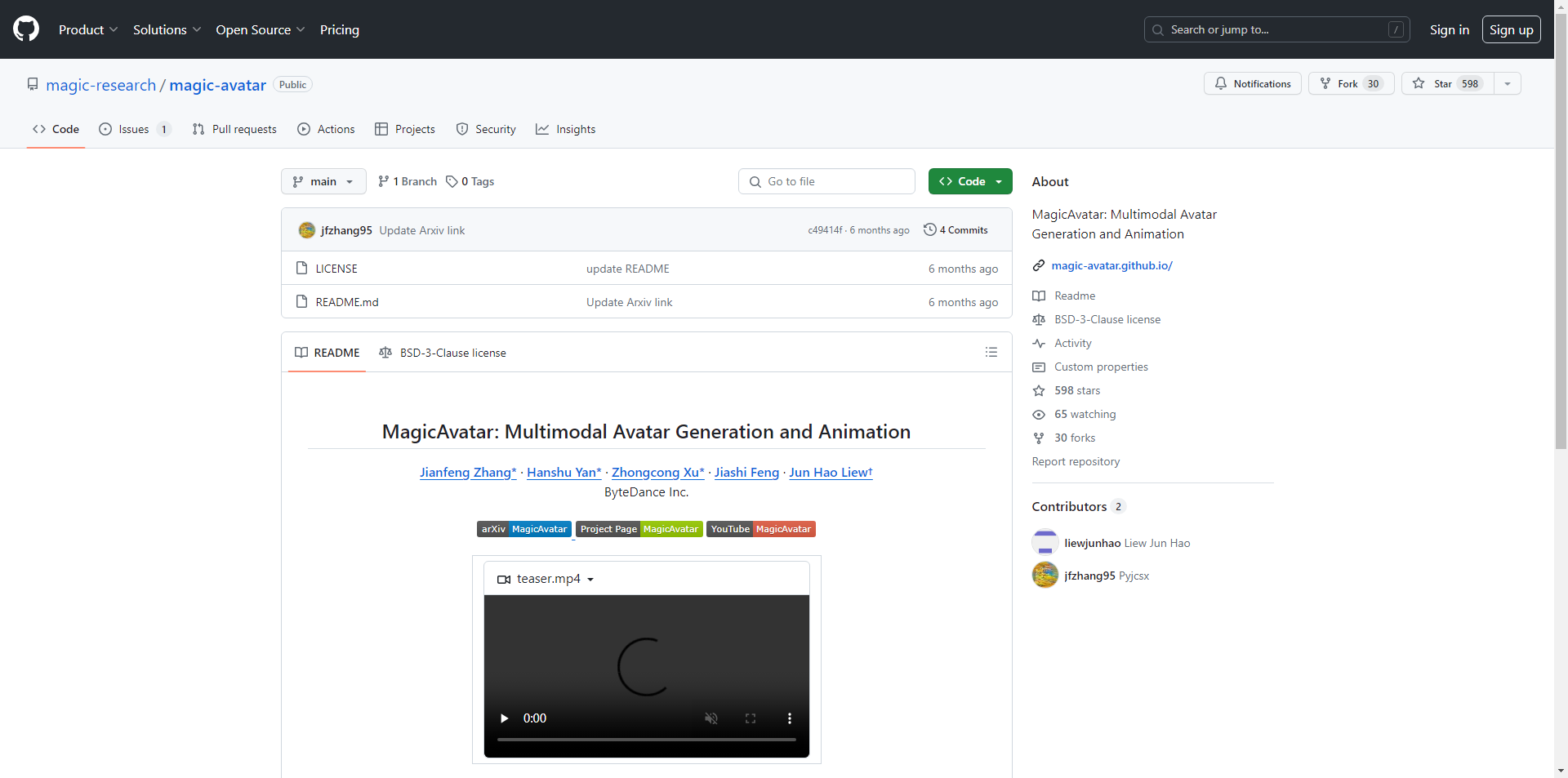Click the Sign up button
The width and height of the screenshot is (1568, 778).
(1511, 29)
